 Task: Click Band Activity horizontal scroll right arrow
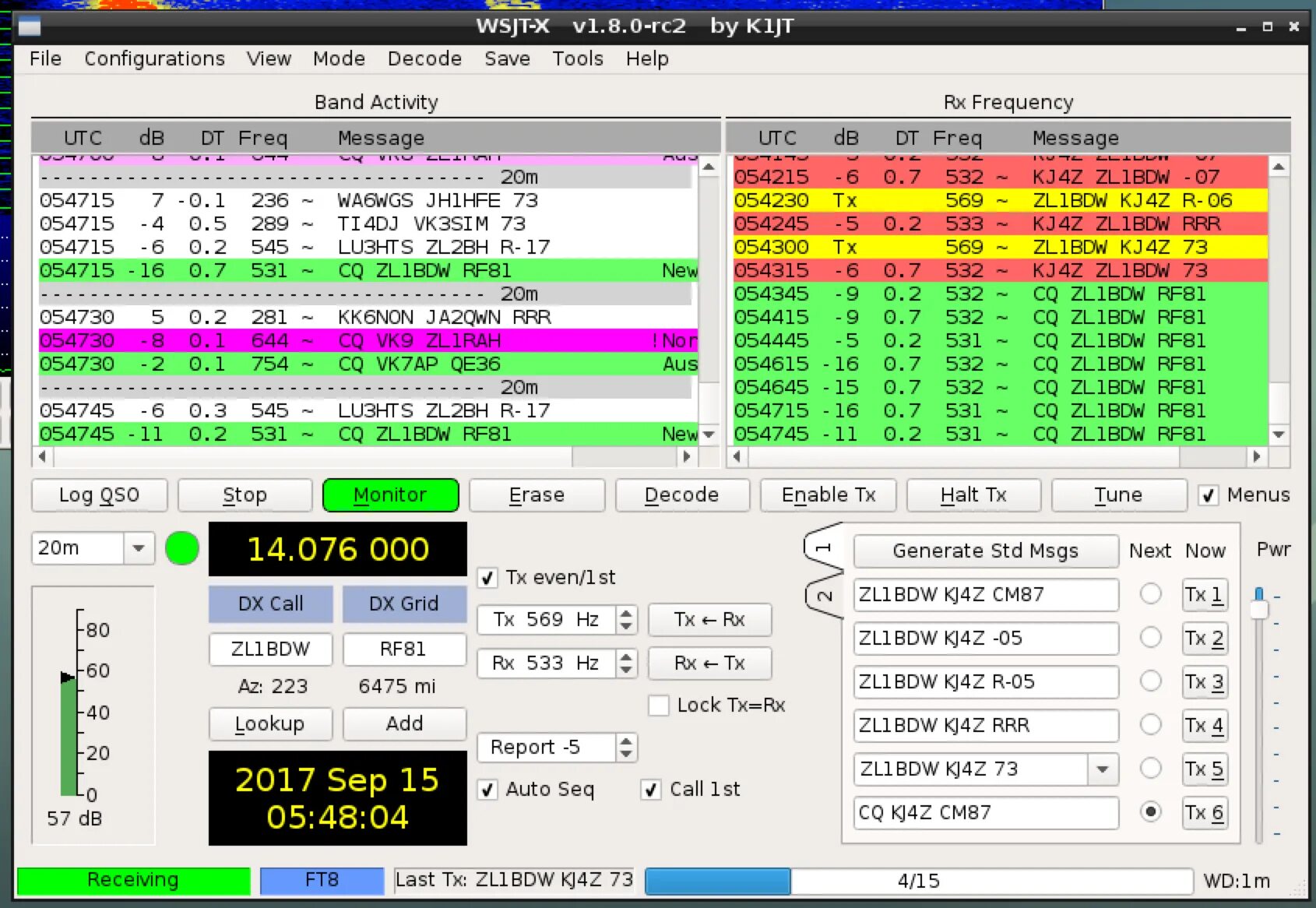(x=686, y=456)
